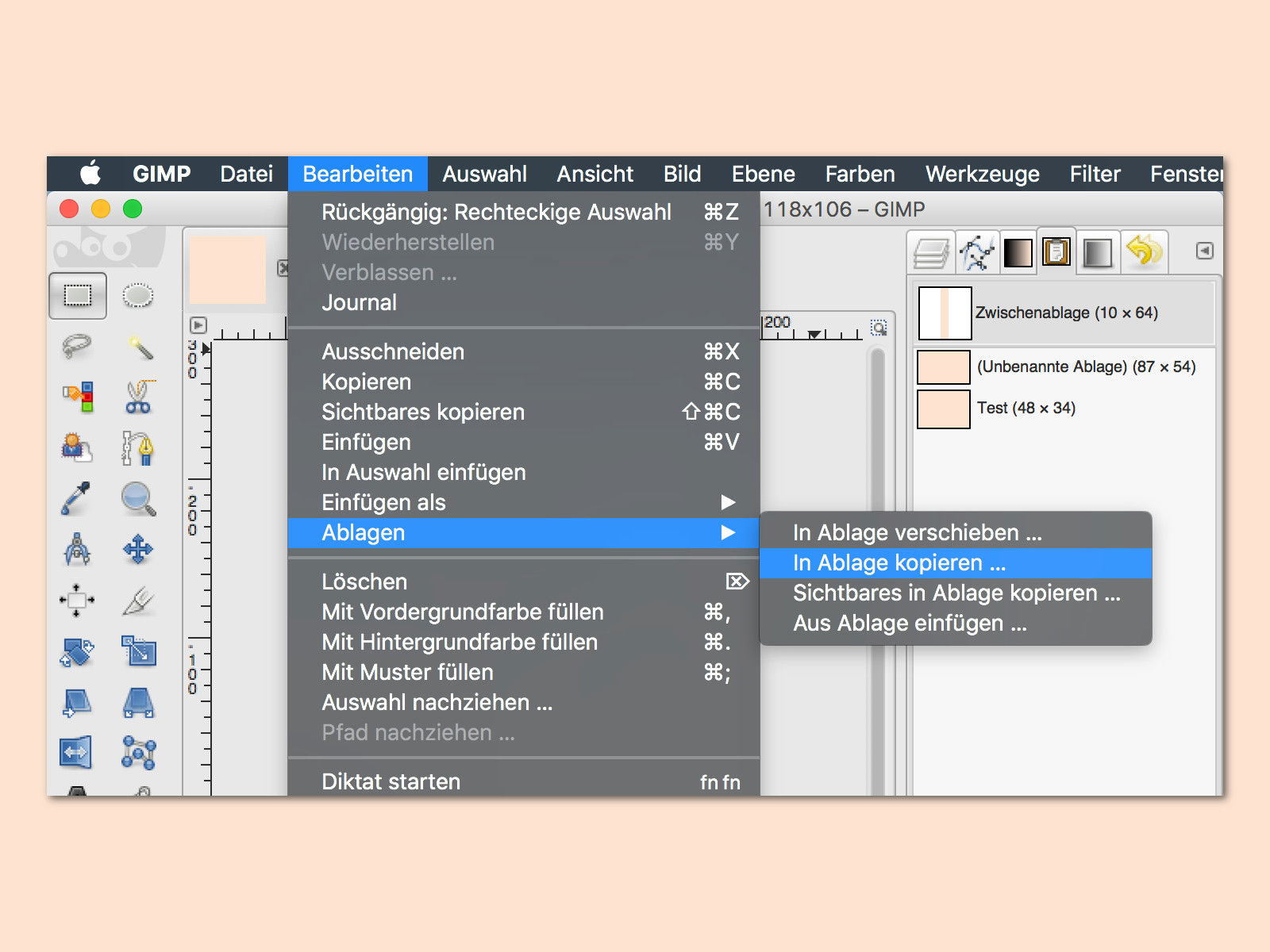The height and width of the screenshot is (952, 1270).
Task: Activate the Paths pen tool
Action: pyautogui.click(x=139, y=447)
